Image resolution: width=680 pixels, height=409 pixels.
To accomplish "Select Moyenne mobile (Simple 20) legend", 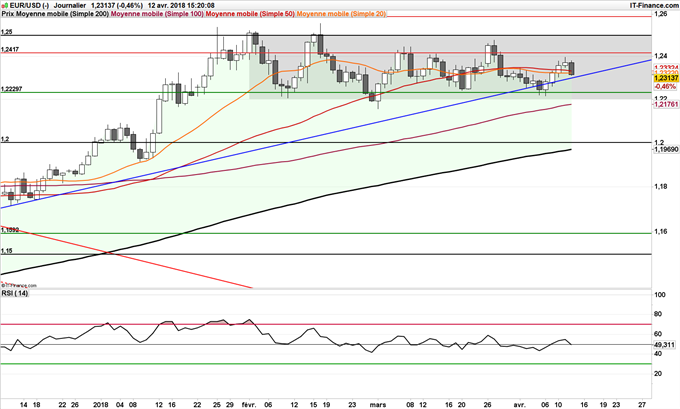I will 341,14.
